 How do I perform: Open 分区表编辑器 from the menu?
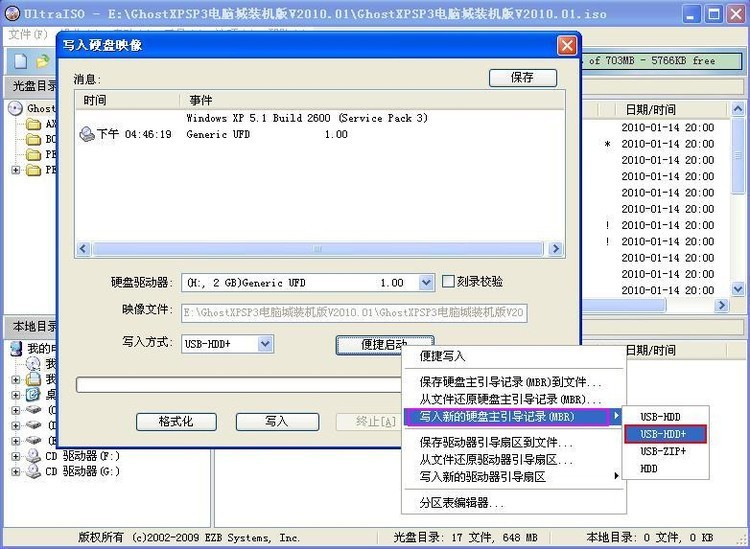click(515, 503)
